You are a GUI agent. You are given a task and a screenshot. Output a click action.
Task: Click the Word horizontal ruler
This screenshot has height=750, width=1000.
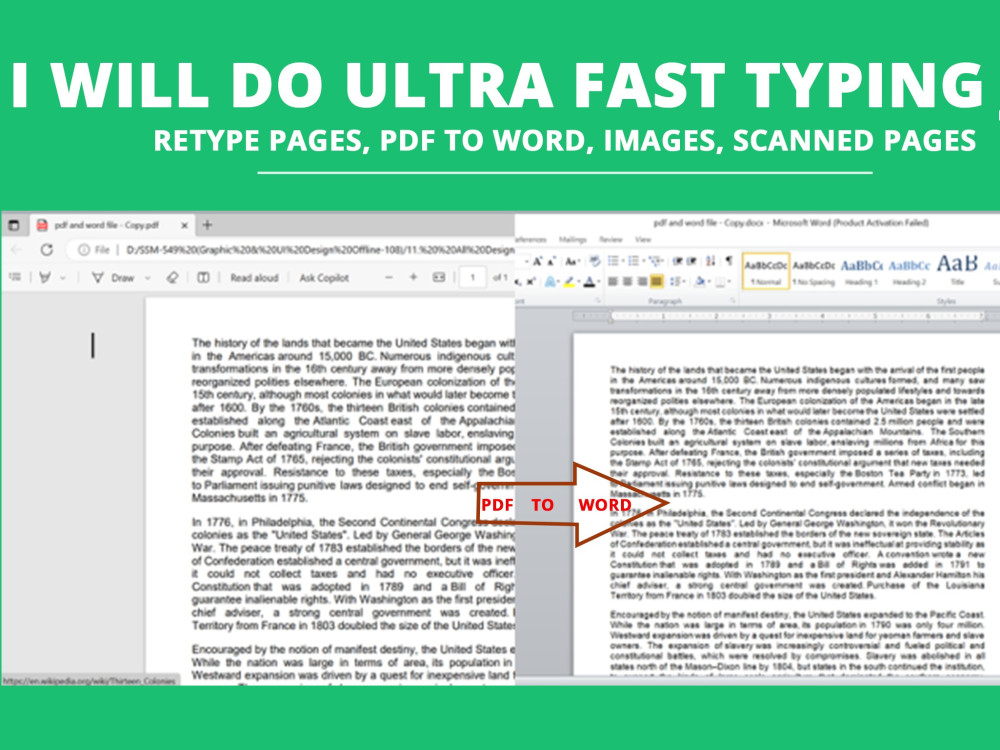click(786, 316)
